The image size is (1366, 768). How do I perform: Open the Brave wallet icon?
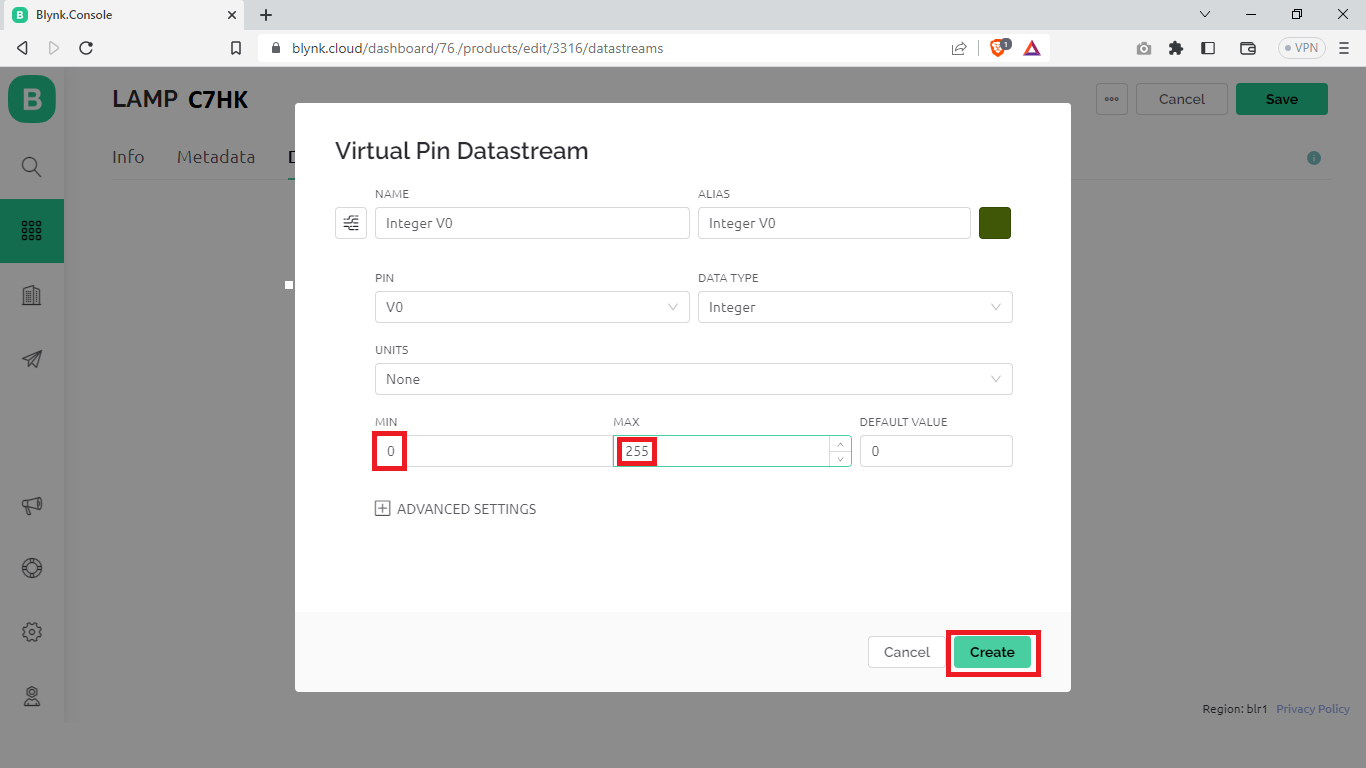point(1248,48)
